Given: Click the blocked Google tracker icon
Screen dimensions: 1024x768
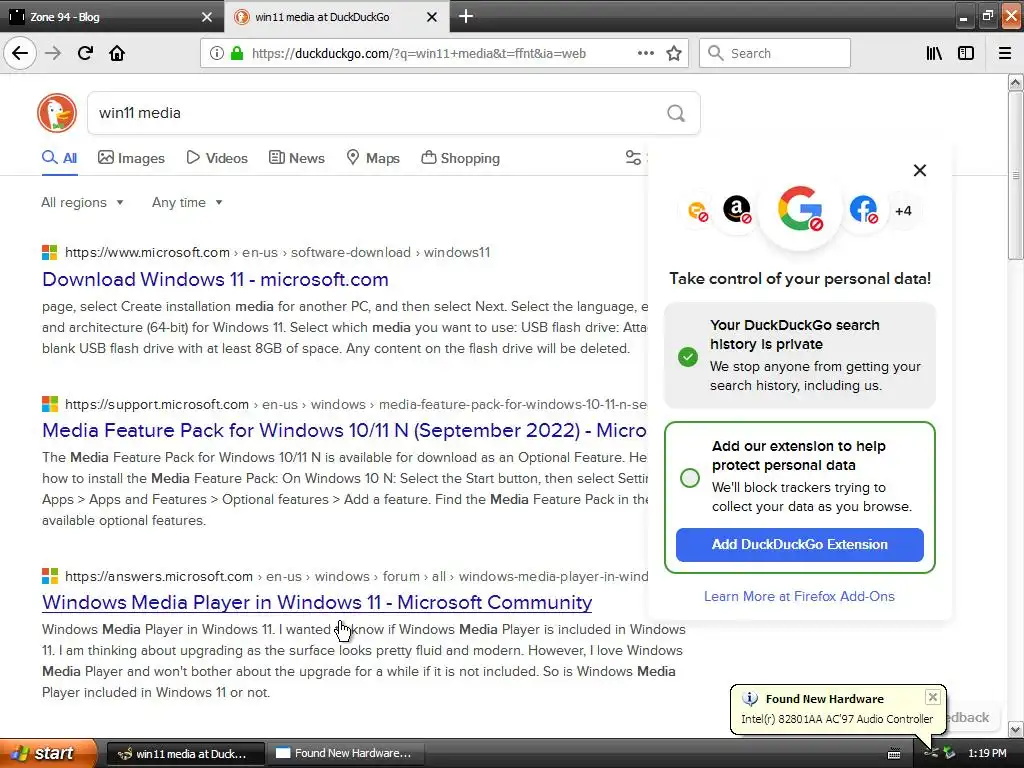Looking at the screenshot, I should (x=800, y=209).
